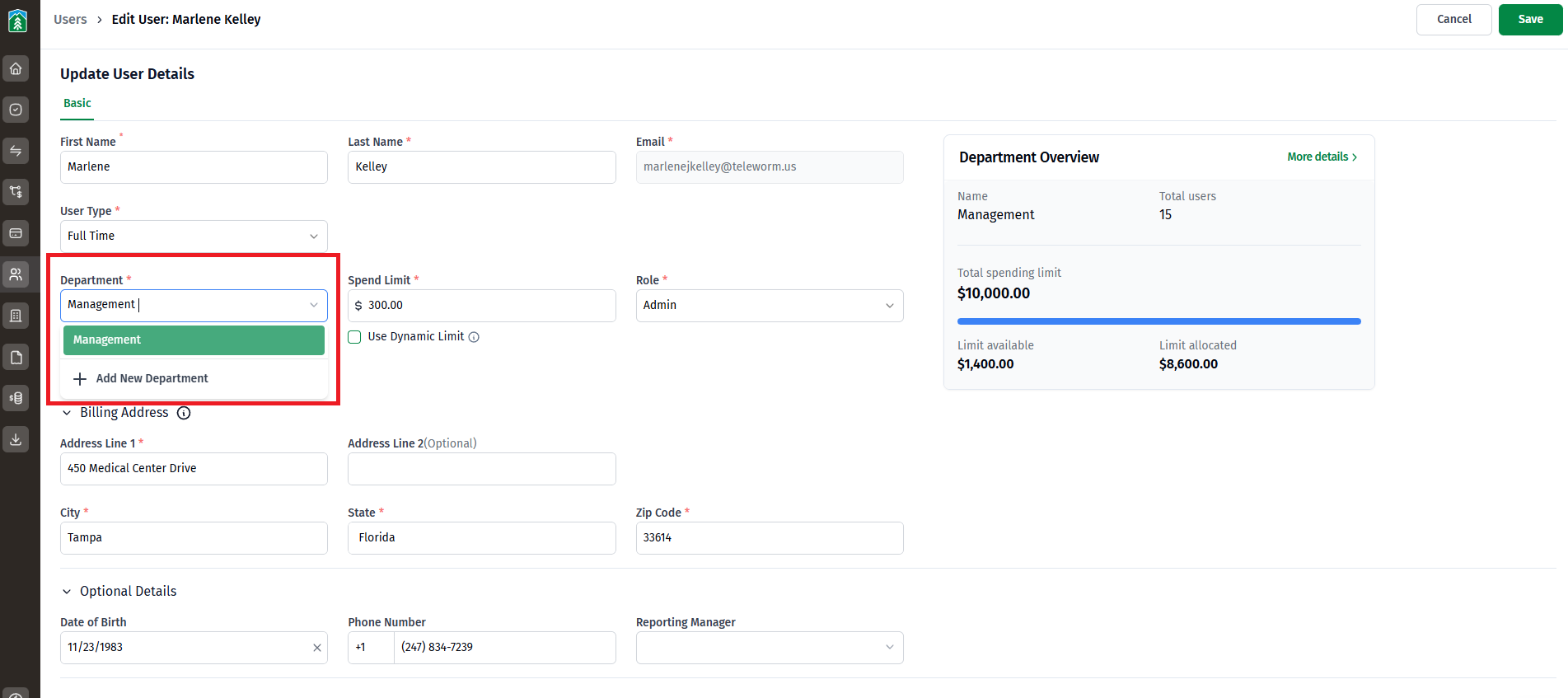Choose Add New Department option
This screenshot has width=1568, height=698.
[194, 379]
